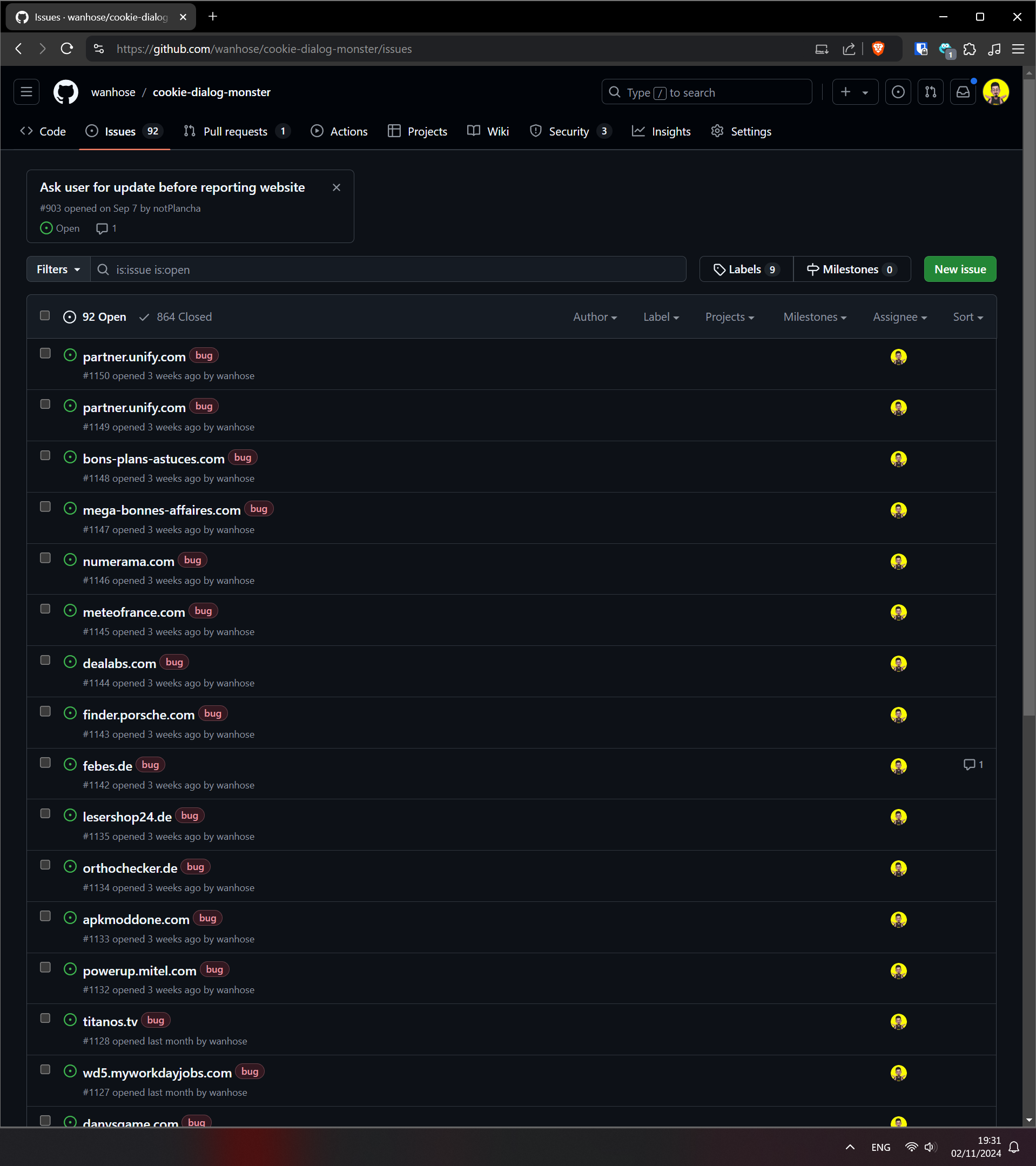Open the site information icon in address bar
Screen dimensions: 1036x1166
[99, 49]
